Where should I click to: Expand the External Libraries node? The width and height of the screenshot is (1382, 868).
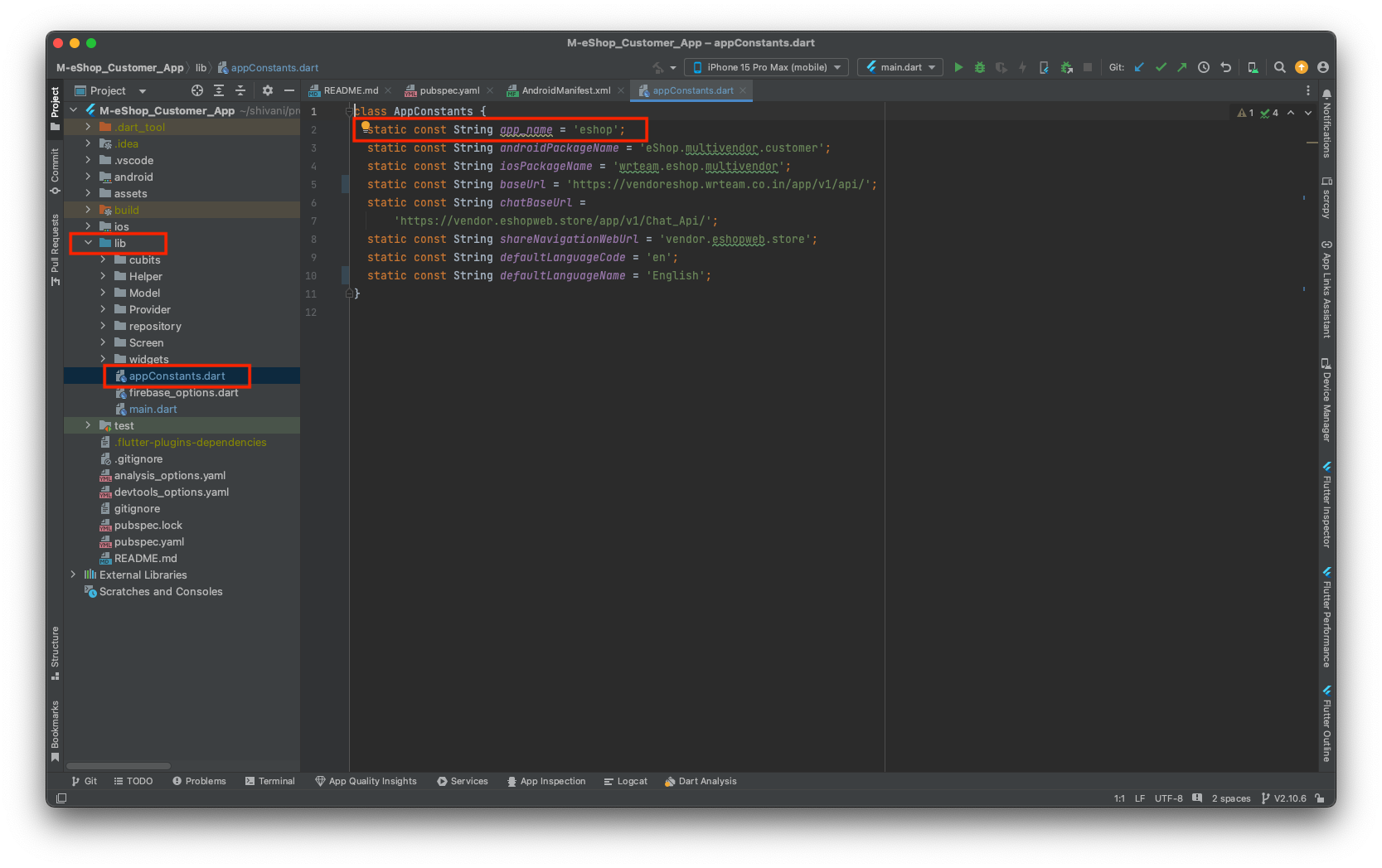coord(73,575)
